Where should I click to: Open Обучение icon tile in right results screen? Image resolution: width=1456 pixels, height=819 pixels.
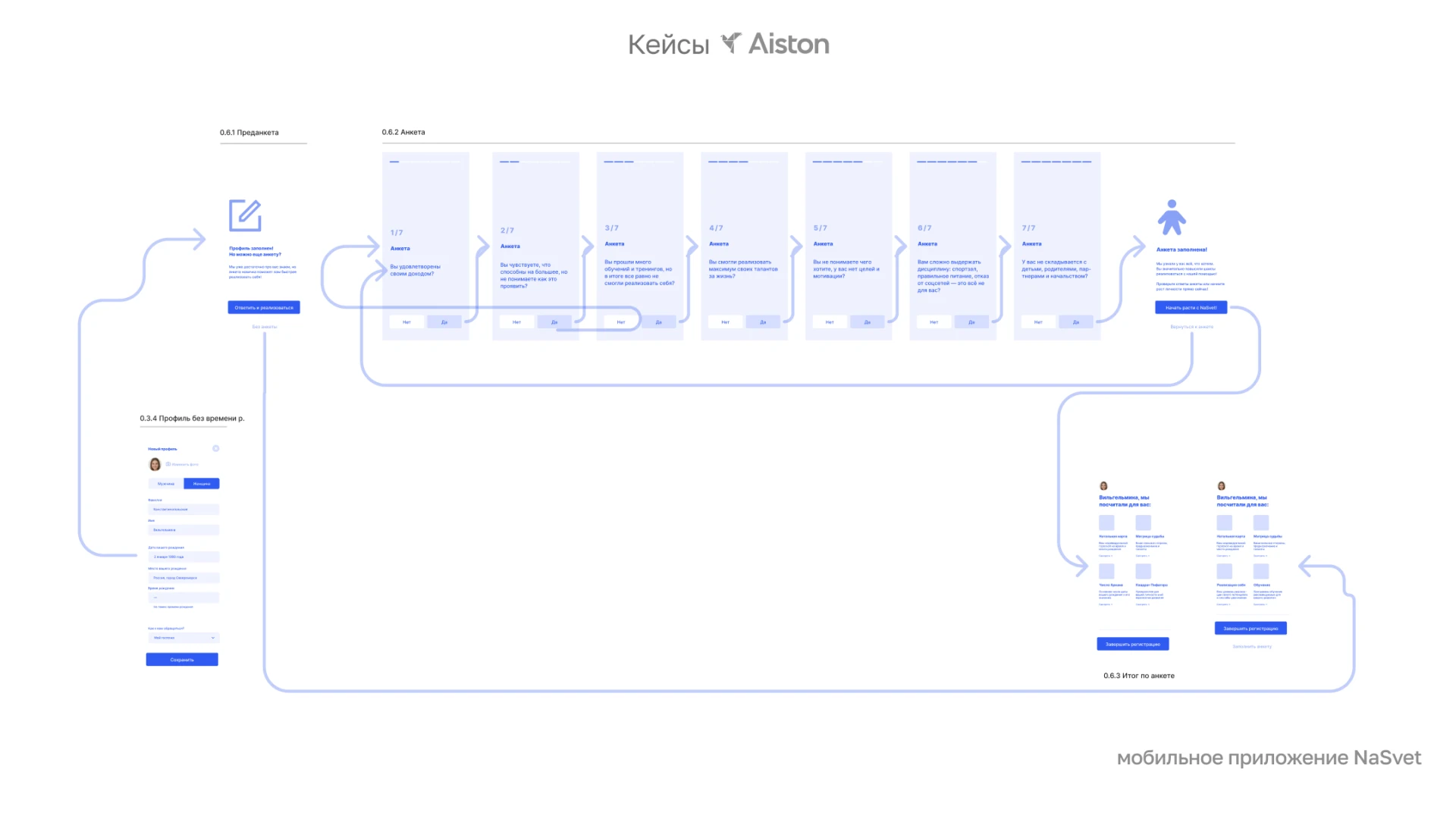[x=1260, y=571]
